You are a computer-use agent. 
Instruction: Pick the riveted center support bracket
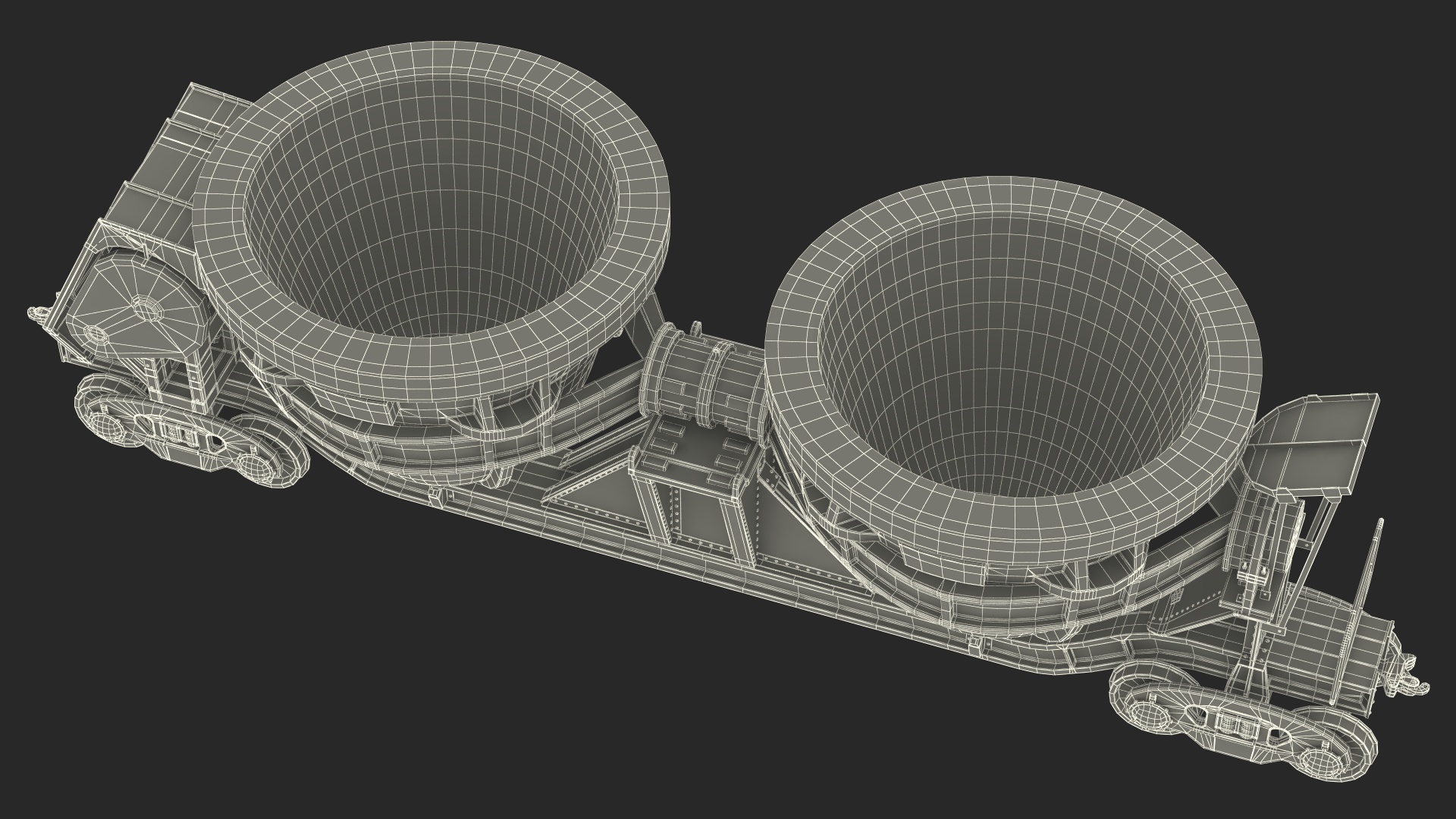click(694, 493)
